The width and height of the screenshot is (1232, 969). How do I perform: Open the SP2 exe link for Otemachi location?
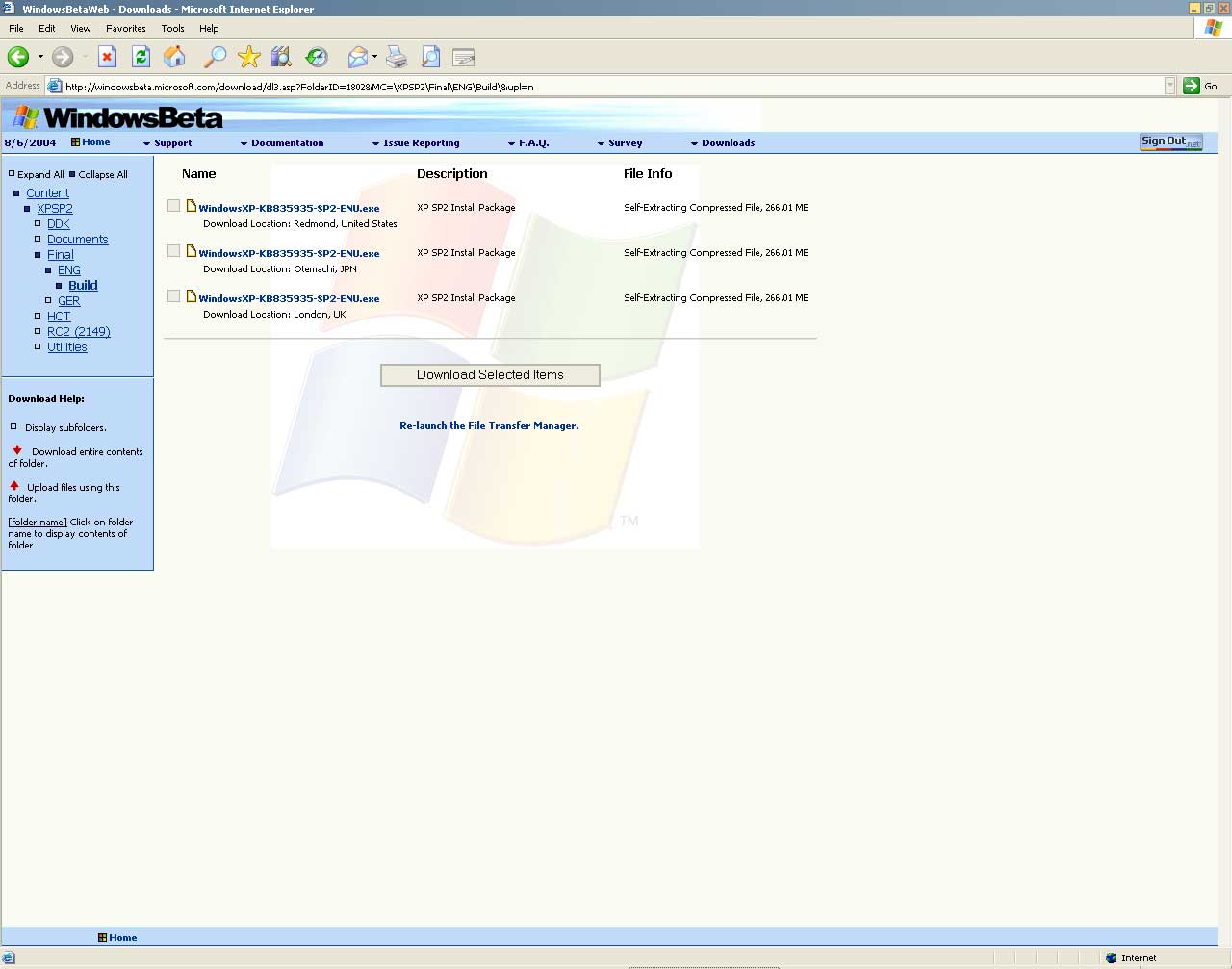coord(289,253)
